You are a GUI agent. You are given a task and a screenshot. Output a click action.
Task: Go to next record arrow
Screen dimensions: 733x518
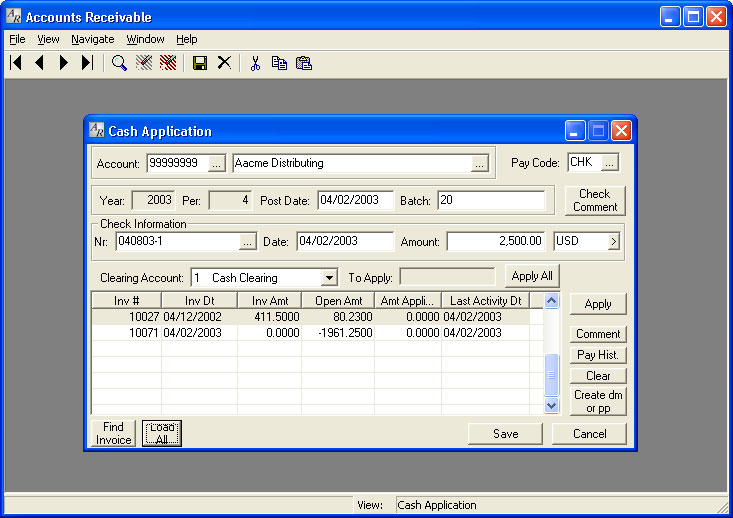64,63
